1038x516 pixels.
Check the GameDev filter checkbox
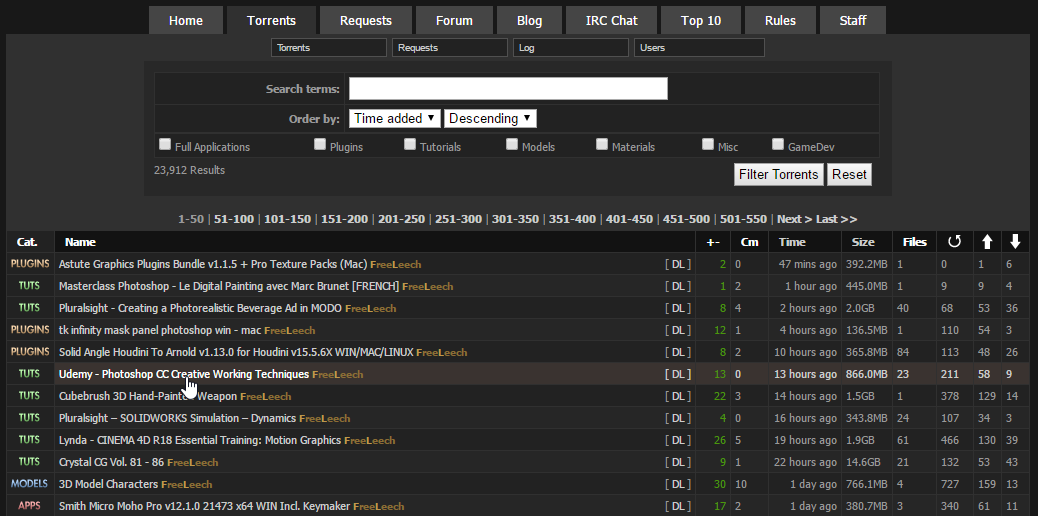click(778, 144)
